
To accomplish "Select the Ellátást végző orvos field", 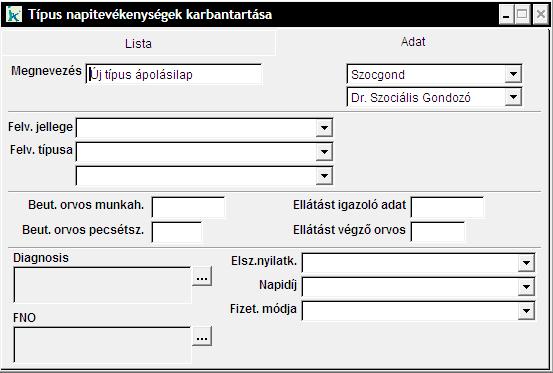I will click(x=438, y=232).
